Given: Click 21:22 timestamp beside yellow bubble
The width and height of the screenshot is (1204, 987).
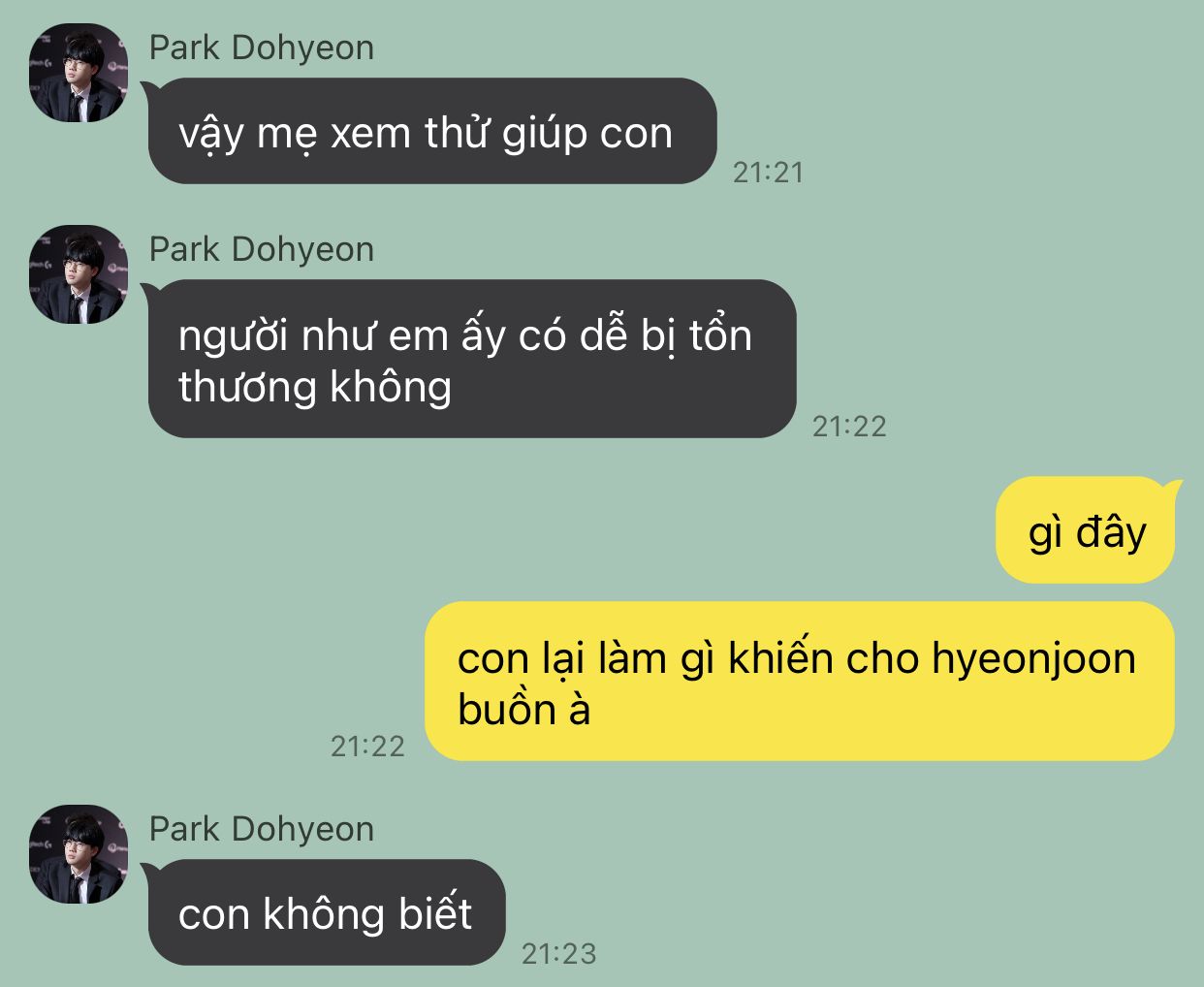Looking at the screenshot, I should (x=367, y=746).
